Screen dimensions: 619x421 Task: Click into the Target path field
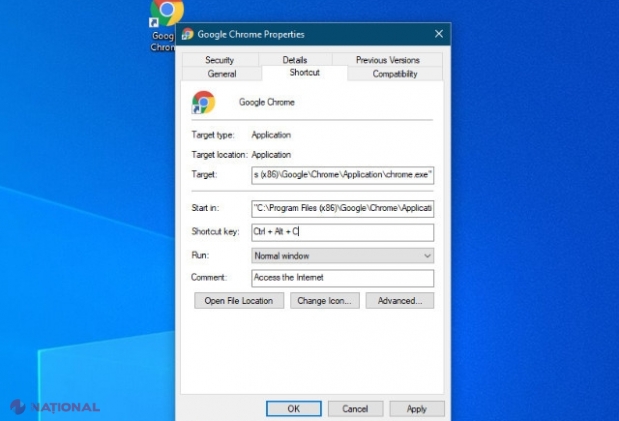pos(342,175)
